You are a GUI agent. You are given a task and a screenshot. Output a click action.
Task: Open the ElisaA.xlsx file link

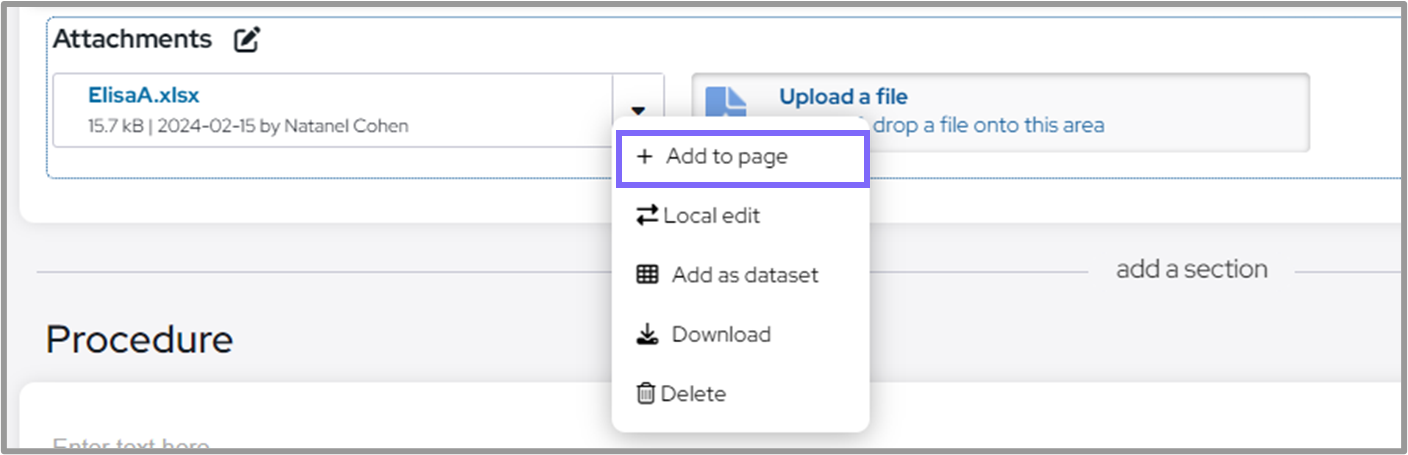coord(144,96)
